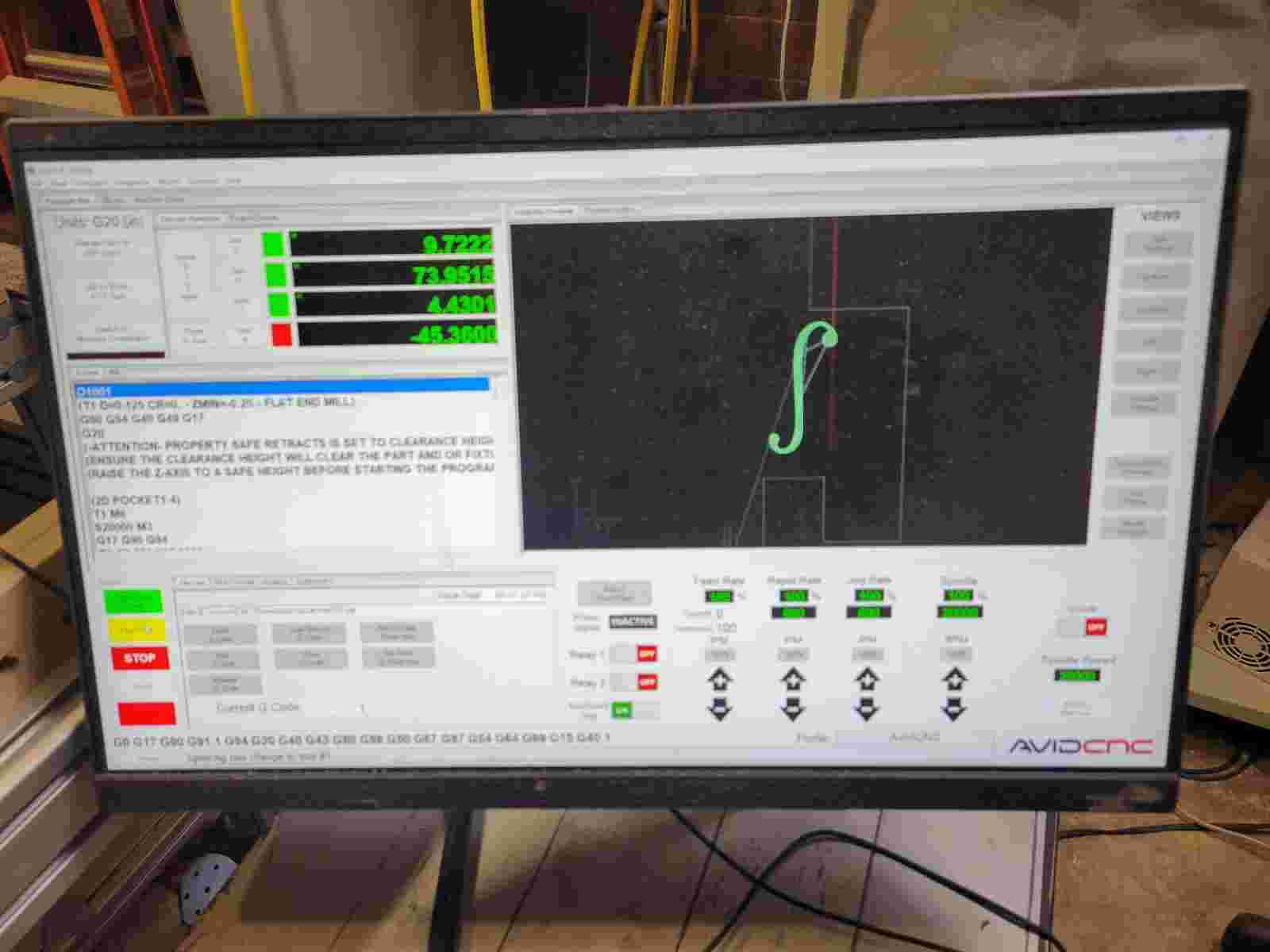Bump Jog Rate up with the arrow

click(867, 679)
